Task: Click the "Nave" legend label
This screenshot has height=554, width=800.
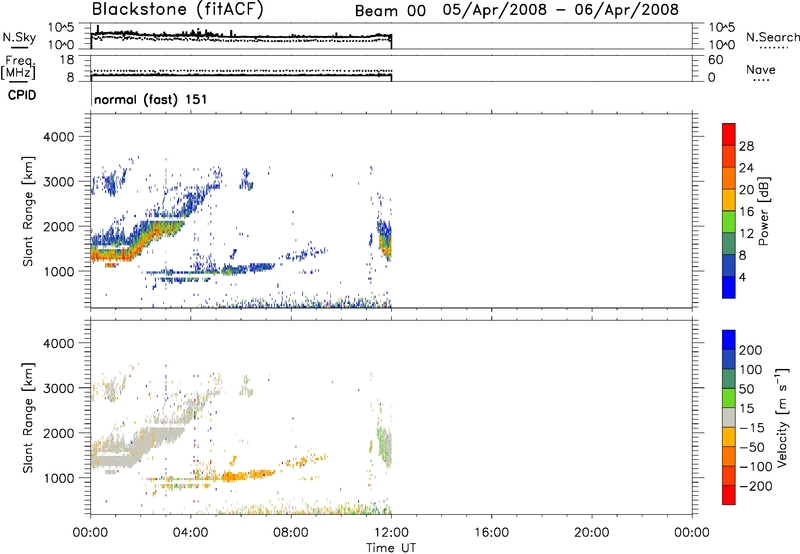Action: click(761, 69)
